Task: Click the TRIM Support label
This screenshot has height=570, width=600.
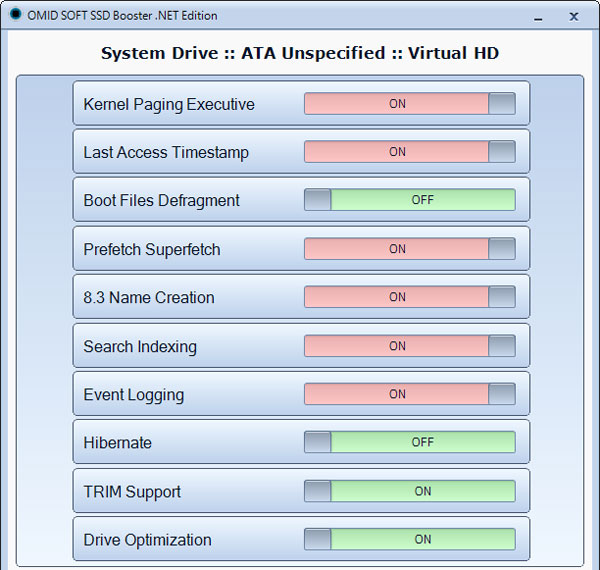Action: 132,492
